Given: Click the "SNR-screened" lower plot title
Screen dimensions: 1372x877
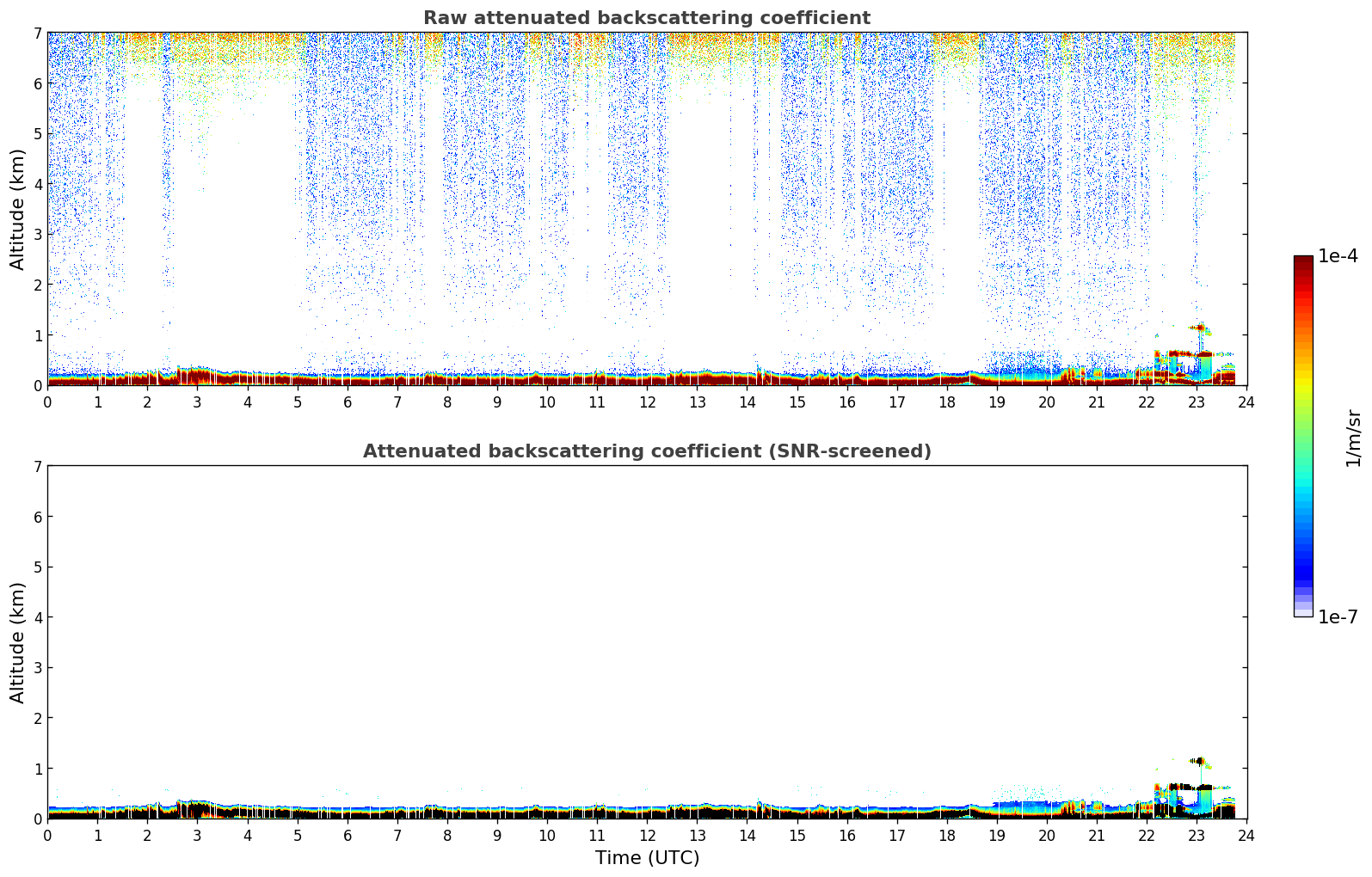Looking at the screenshot, I should click(x=646, y=451).
